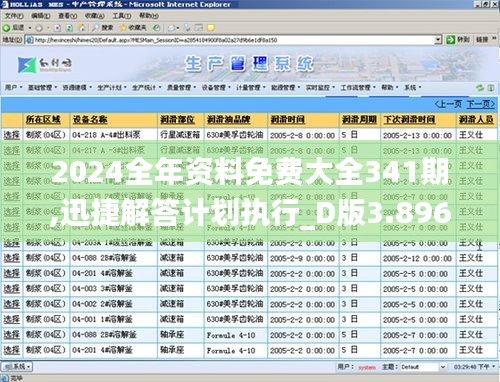Open the 收藏(A) menu
500x382 pixels.
tap(94, 16)
